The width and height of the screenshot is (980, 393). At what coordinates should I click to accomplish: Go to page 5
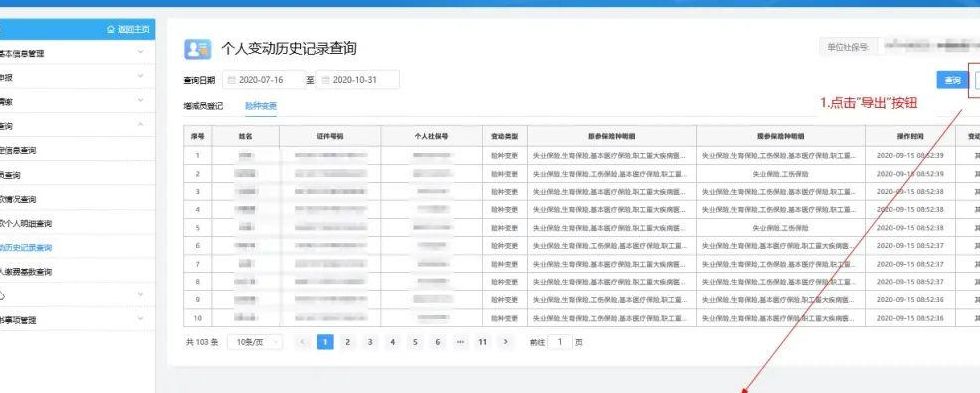point(415,342)
